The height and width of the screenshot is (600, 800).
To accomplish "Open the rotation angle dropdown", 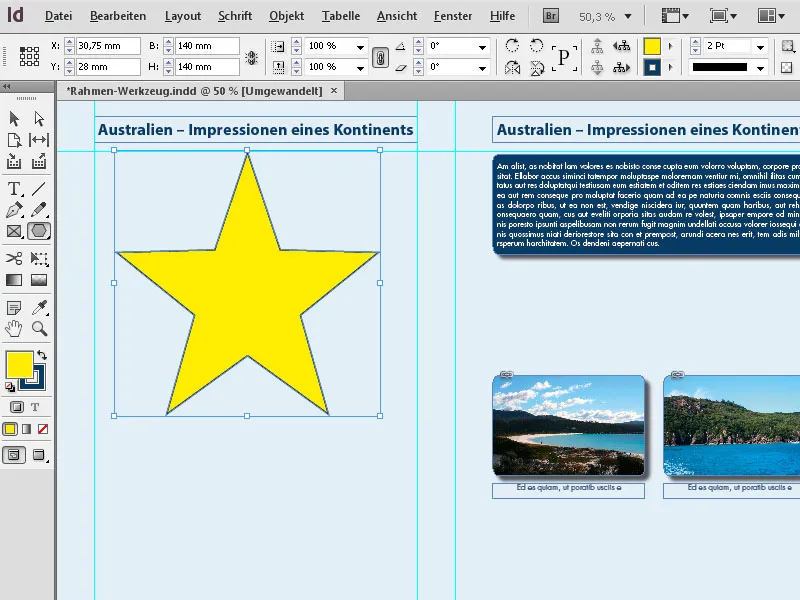I will click(482, 47).
